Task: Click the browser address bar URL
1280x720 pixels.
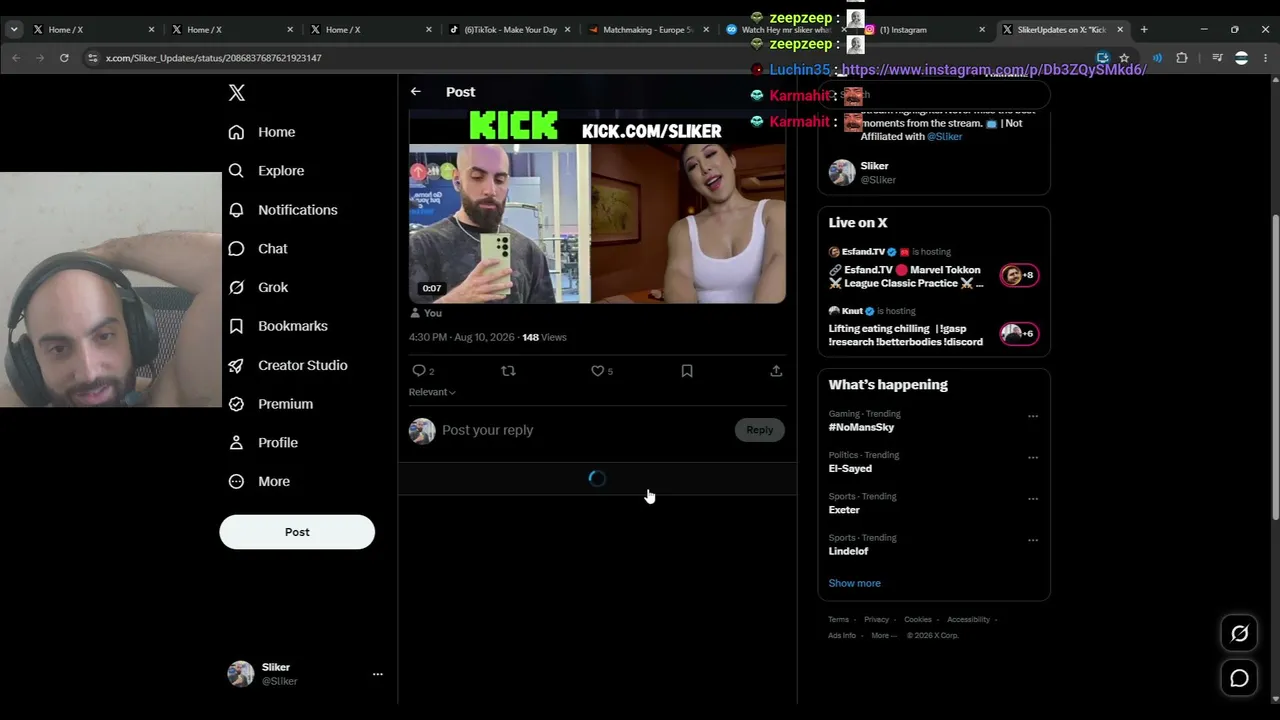Action: 213,58
